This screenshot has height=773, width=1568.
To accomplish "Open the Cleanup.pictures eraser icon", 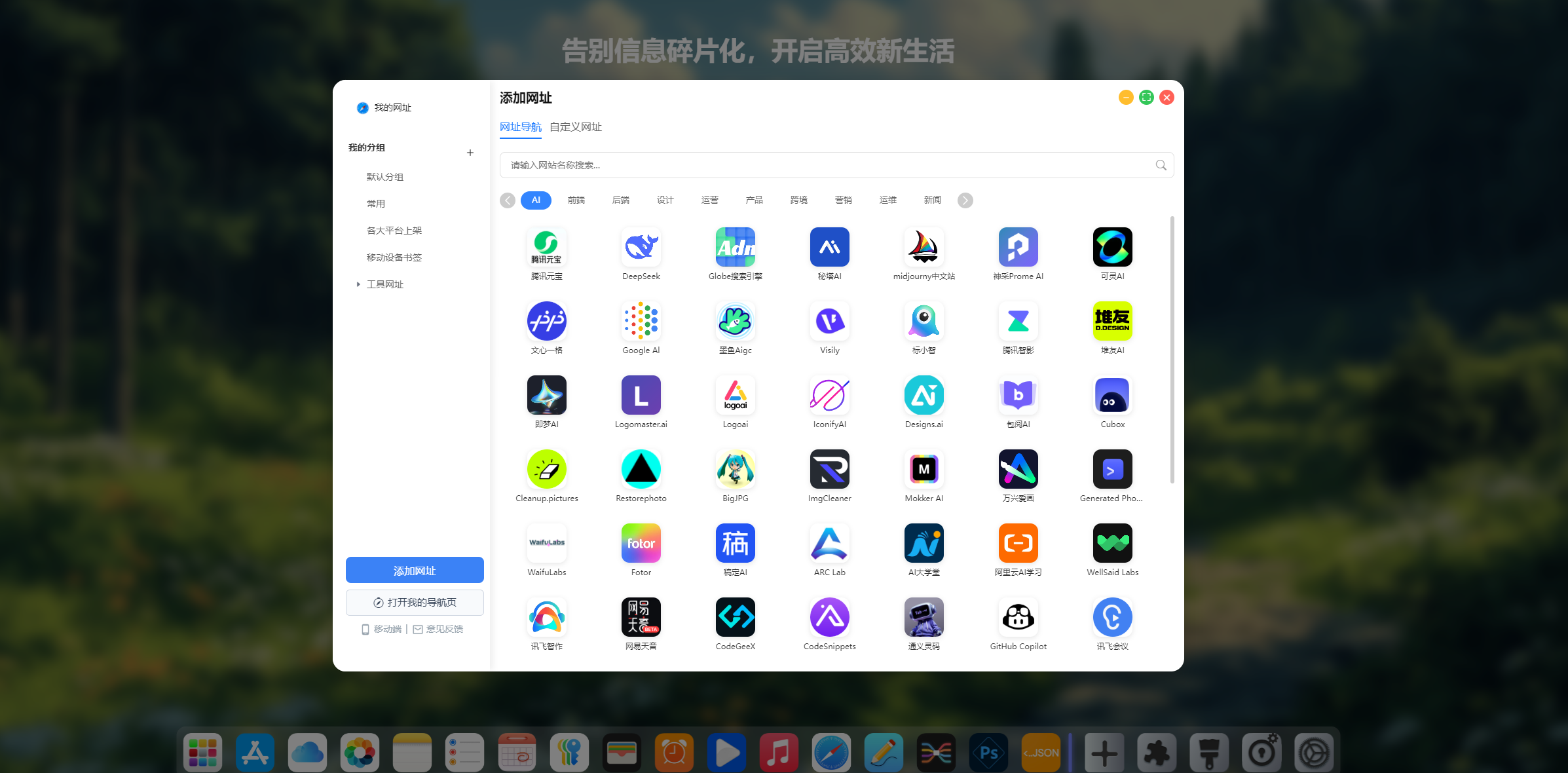I will 546,469.
